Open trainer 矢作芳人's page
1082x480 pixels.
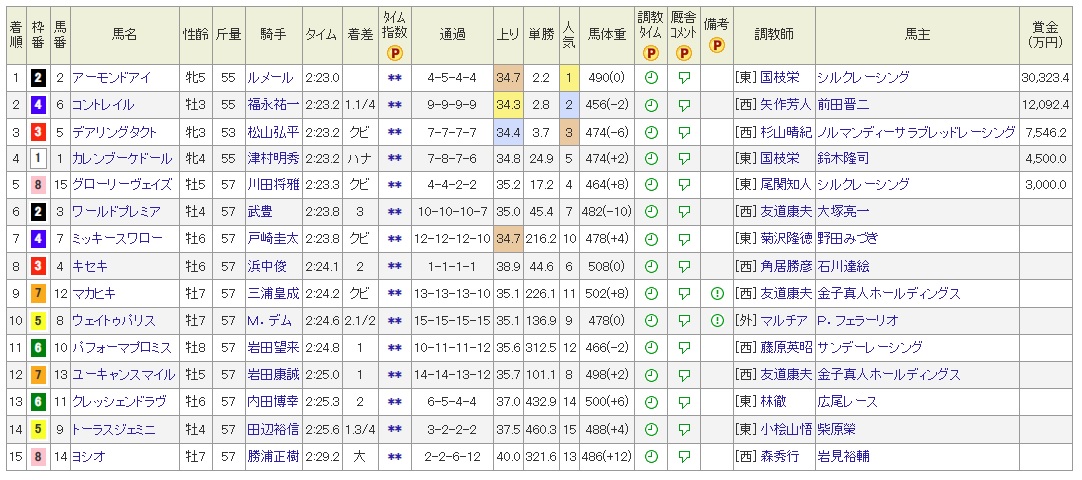(783, 105)
